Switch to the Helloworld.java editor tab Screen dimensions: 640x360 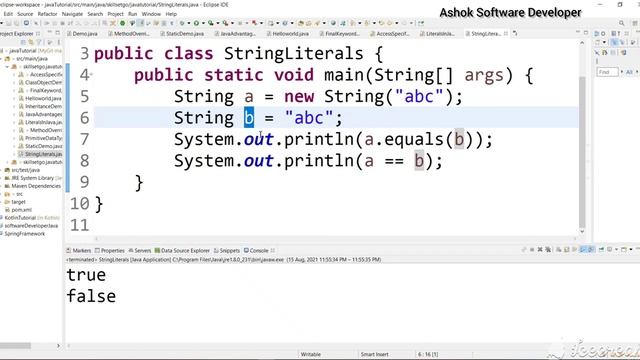pyautogui.click(x=287, y=33)
